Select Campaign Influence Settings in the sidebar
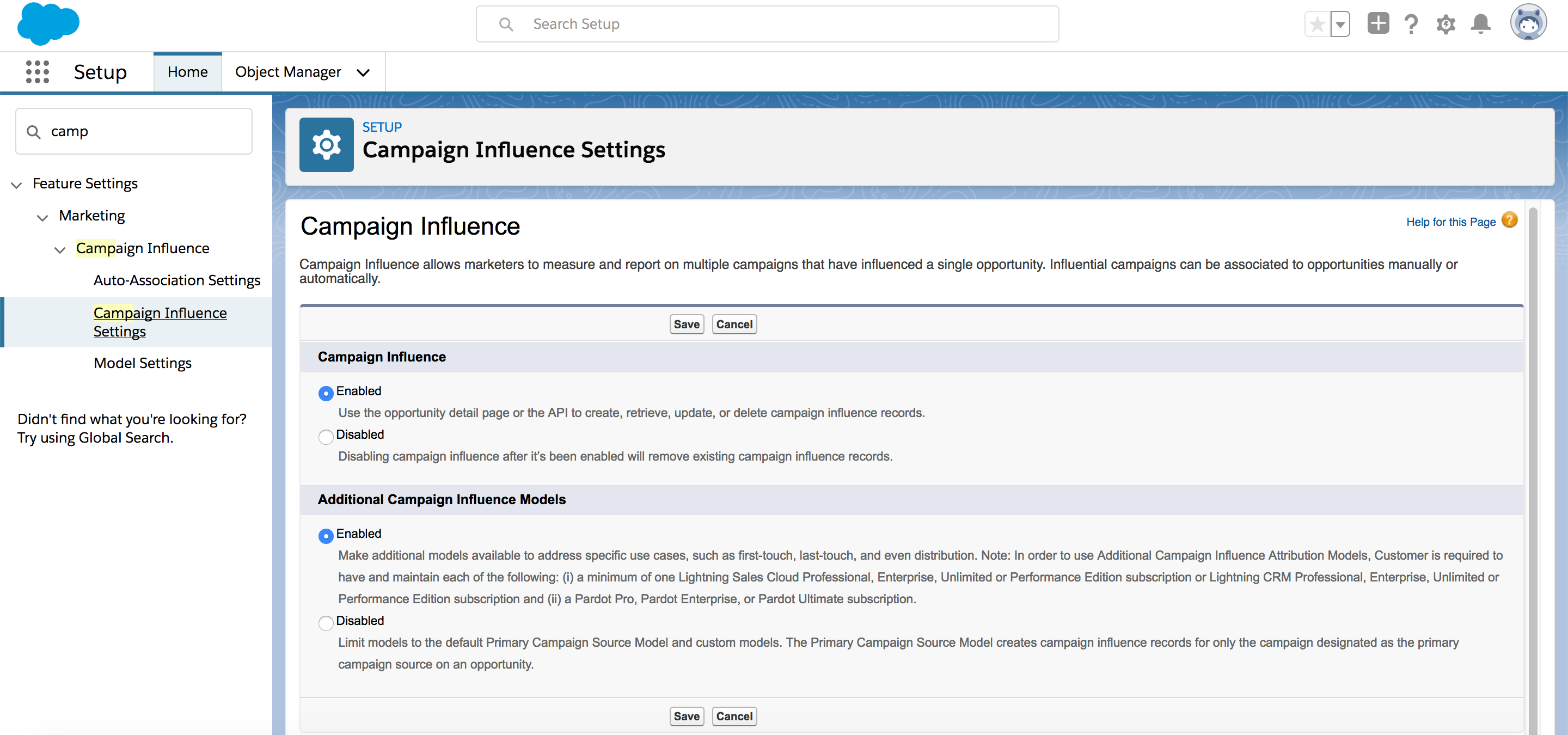Viewport: 1568px width, 735px height. pyautogui.click(x=160, y=322)
